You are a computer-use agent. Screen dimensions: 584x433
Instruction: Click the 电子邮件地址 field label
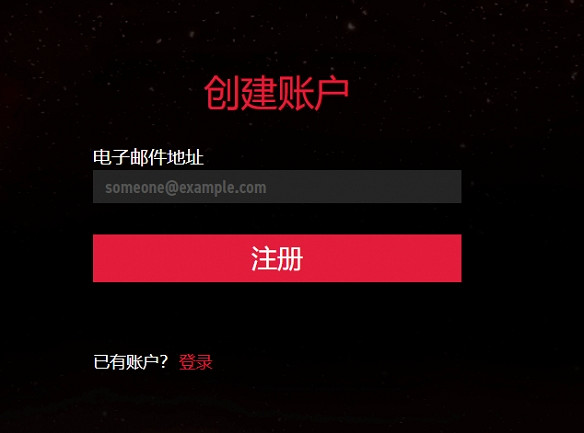(148, 157)
